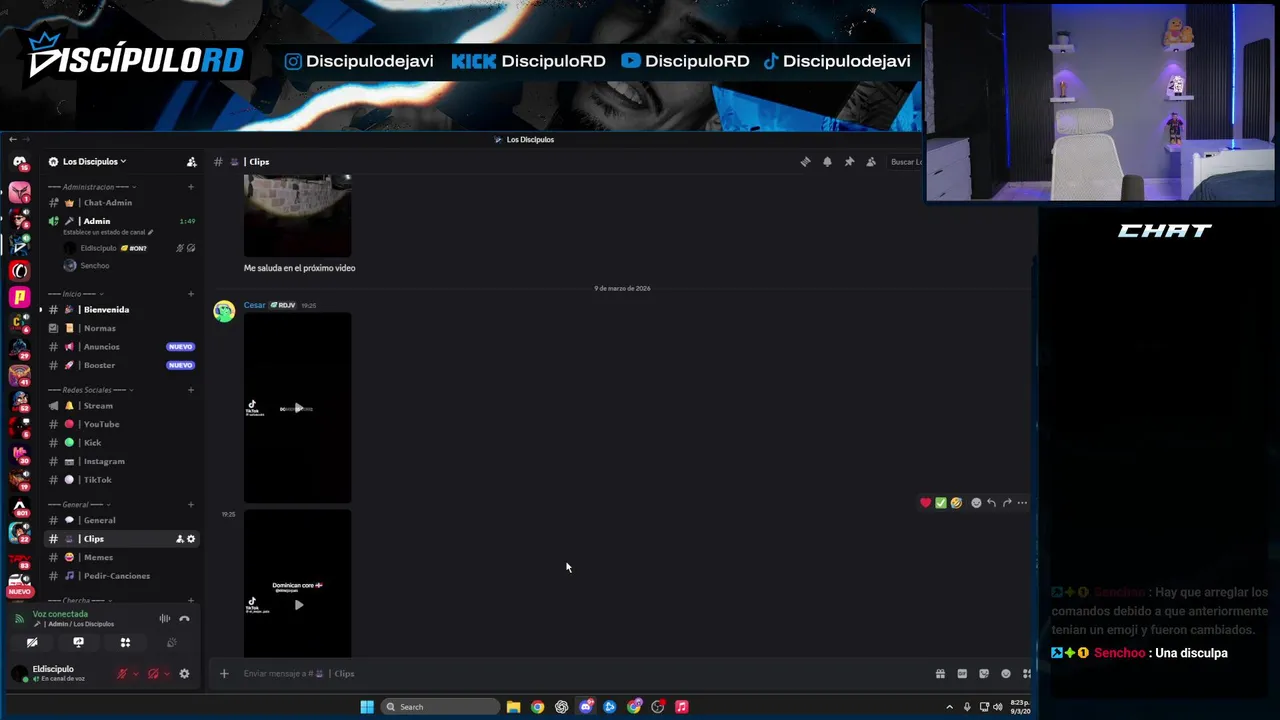
Task: Open Stream channel
Action: [x=121, y=406]
